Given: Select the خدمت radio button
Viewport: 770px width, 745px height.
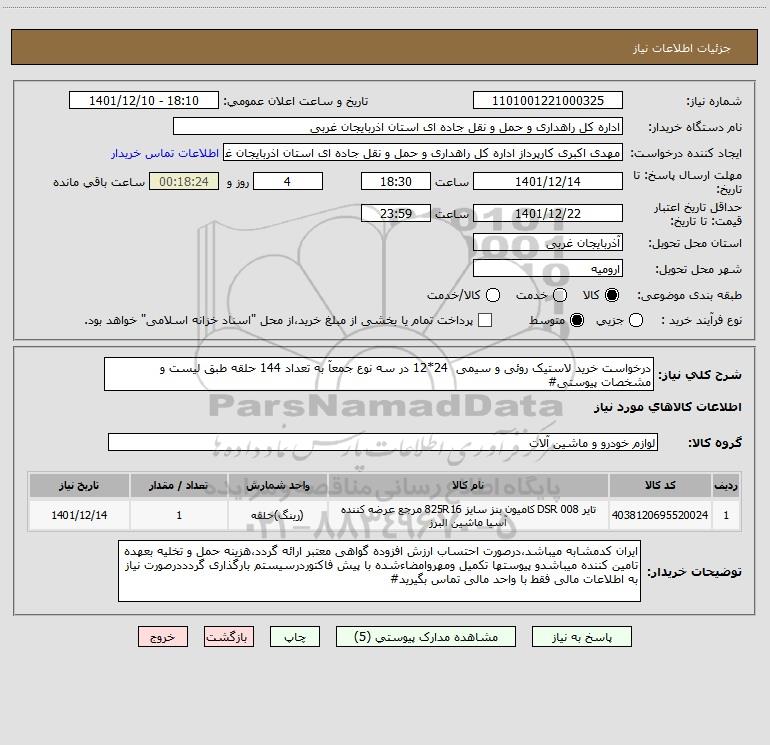Looking at the screenshot, I should tap(560, 295).
